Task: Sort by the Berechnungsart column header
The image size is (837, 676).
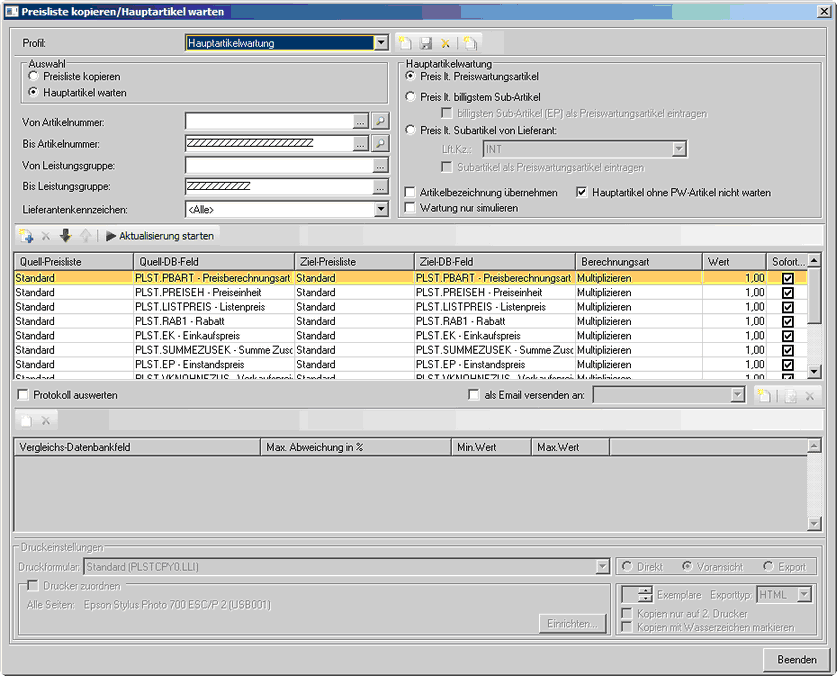Action: click(638, 261)
